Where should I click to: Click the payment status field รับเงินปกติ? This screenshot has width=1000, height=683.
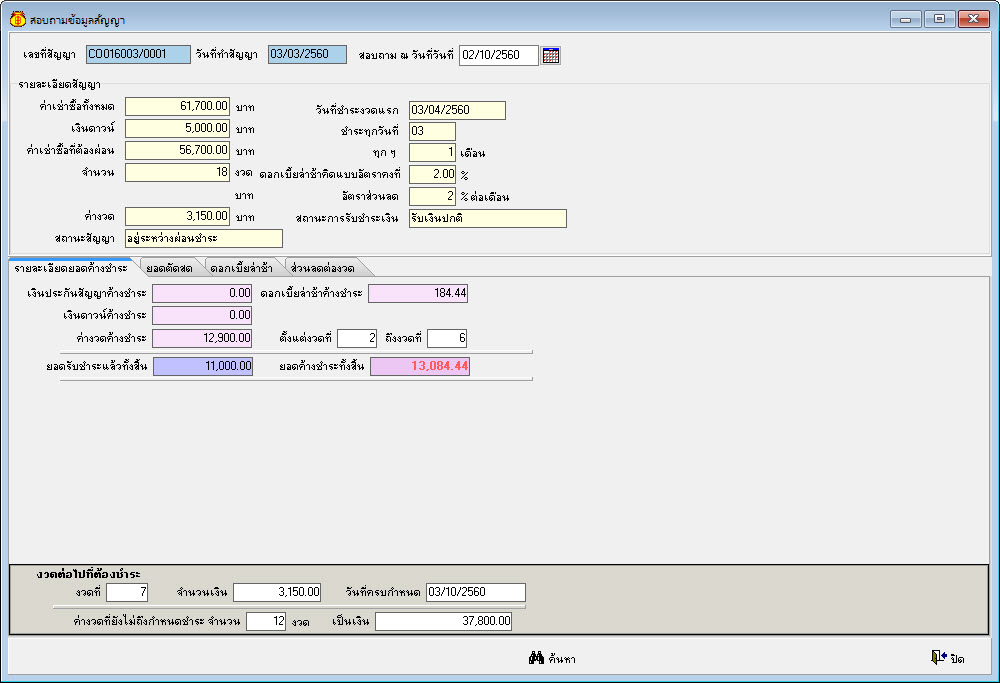(488, 219)
